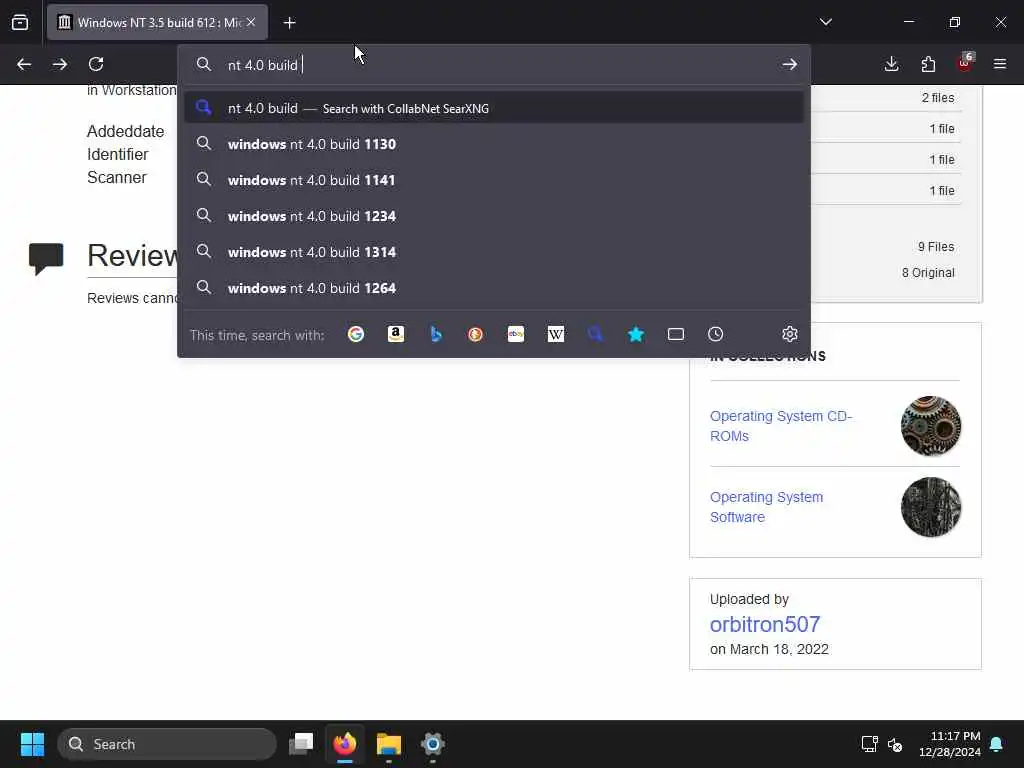This screenshot has height=768, width=1024.
Task: Click the Scanner metadata label
Action: [117, 177]
